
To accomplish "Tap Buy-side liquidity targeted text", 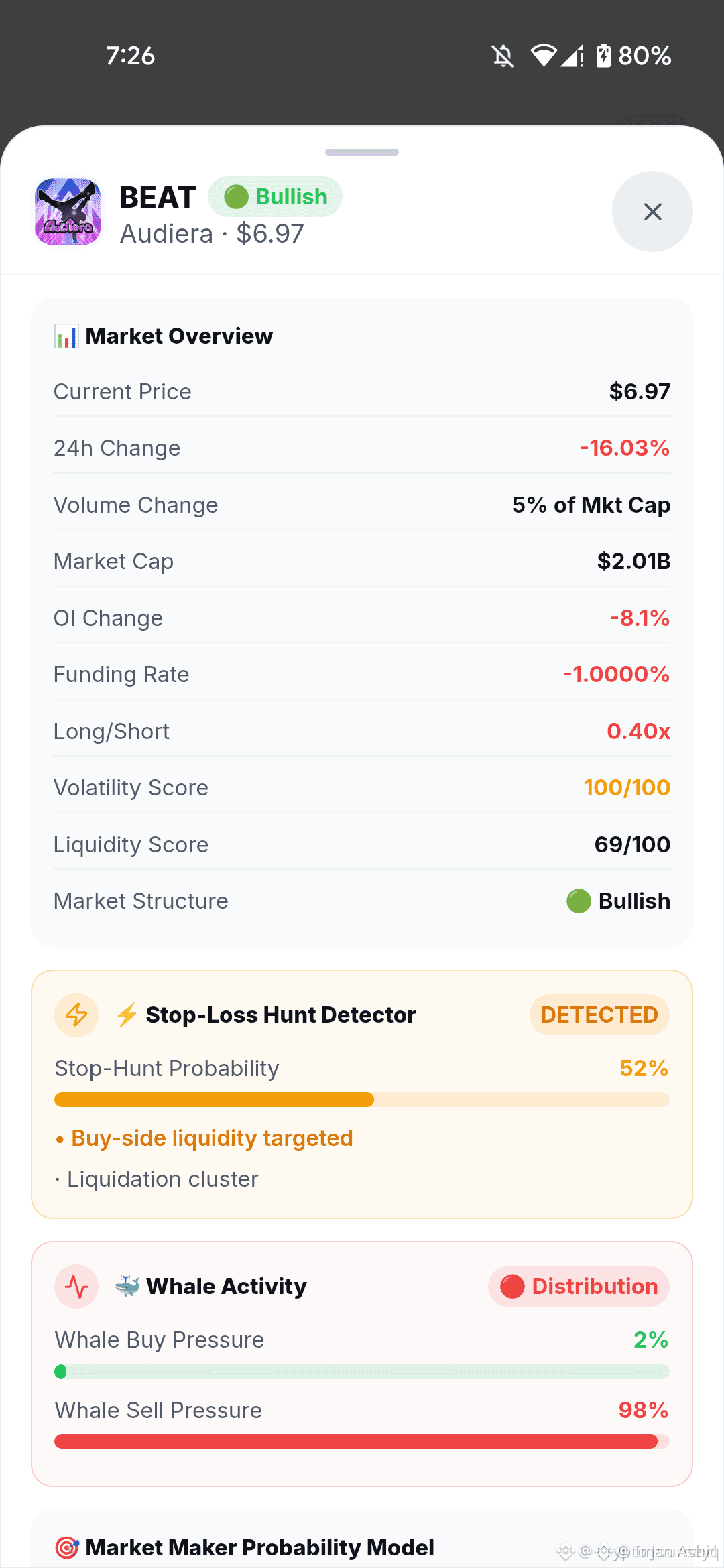I will pos(212,1138).
